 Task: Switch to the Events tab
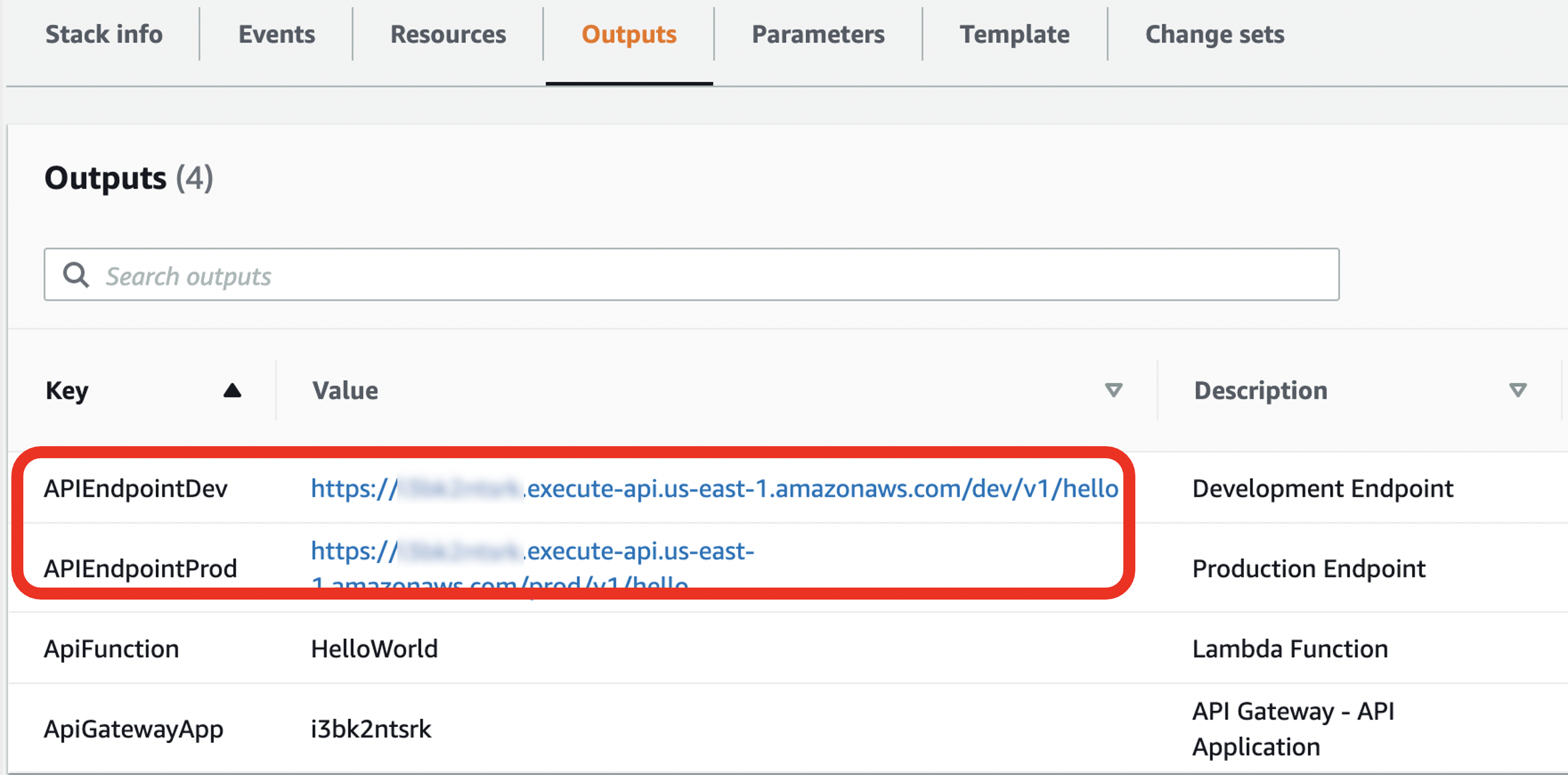coord(277,35)
